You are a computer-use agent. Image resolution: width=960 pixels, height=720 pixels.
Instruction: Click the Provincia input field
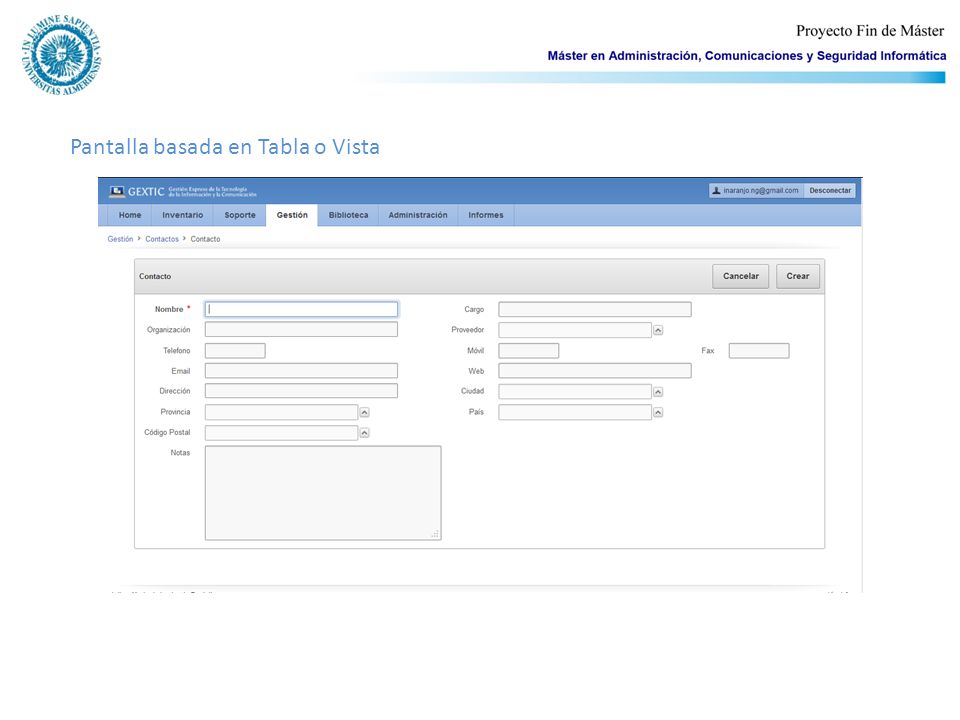click(282, 412)
